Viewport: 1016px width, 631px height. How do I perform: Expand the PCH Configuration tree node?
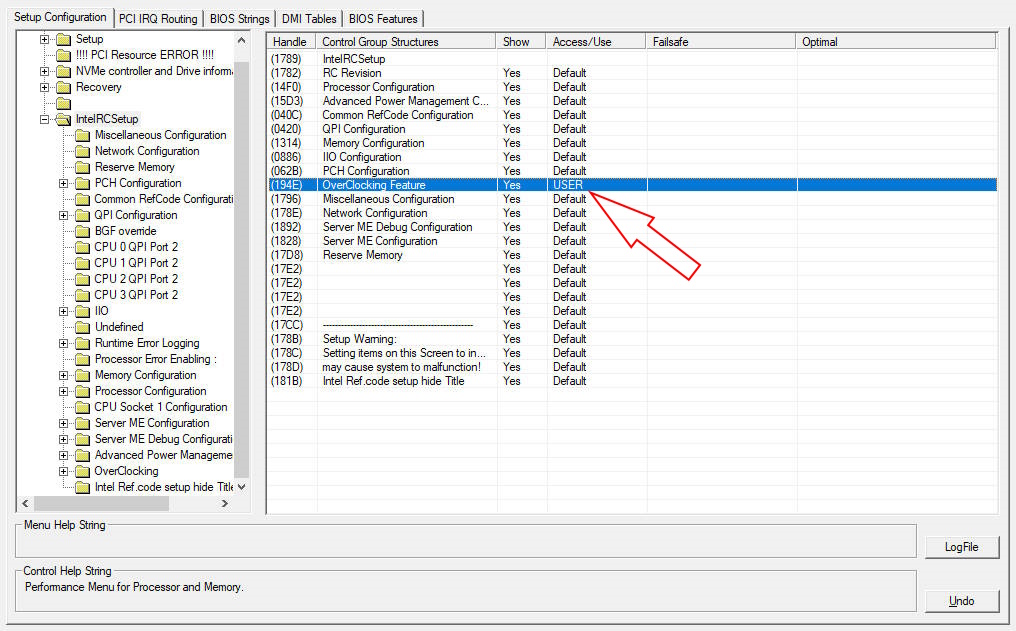click(x=64, y=183)
